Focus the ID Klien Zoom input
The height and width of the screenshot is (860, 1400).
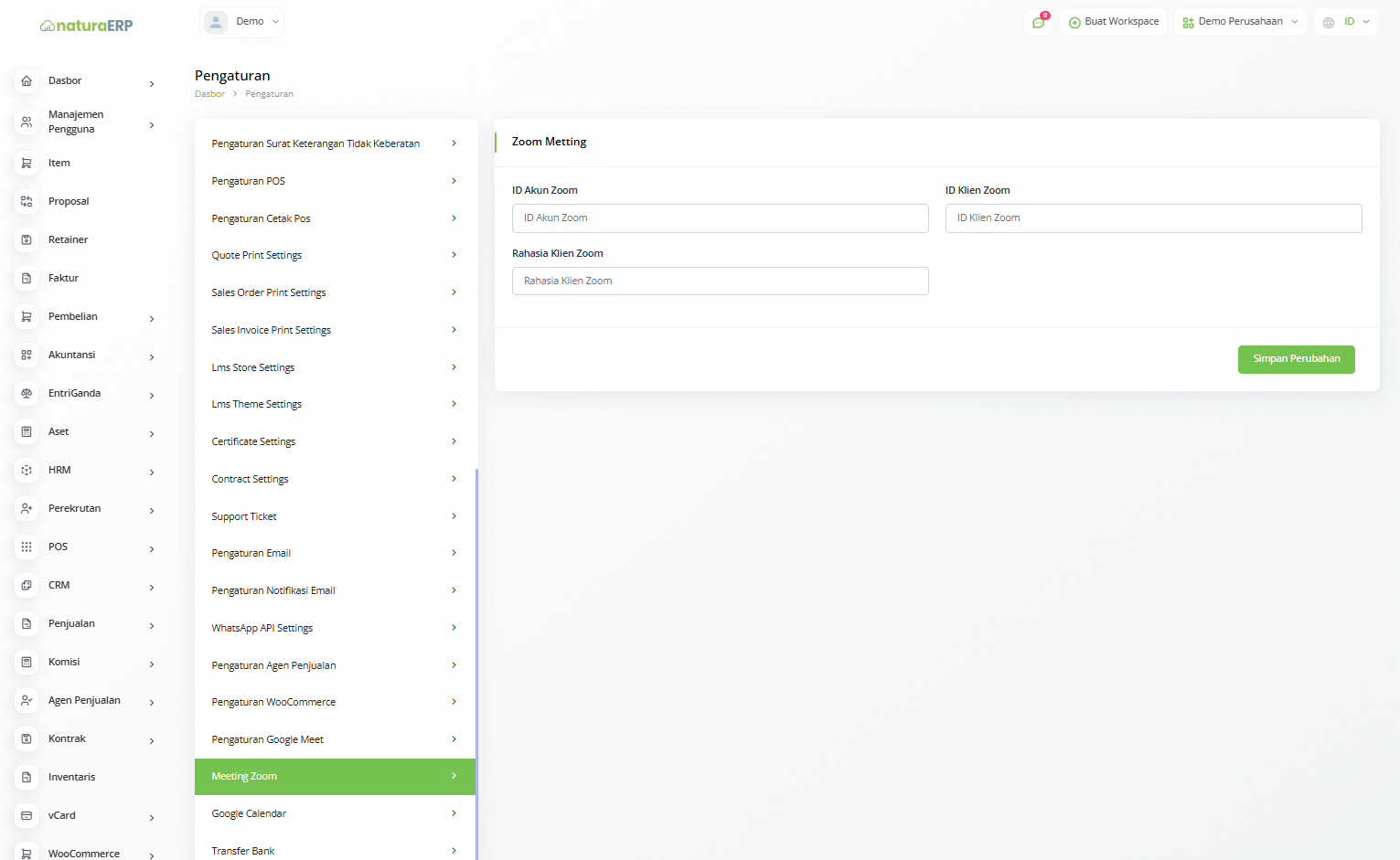[x=1153, y=218]
